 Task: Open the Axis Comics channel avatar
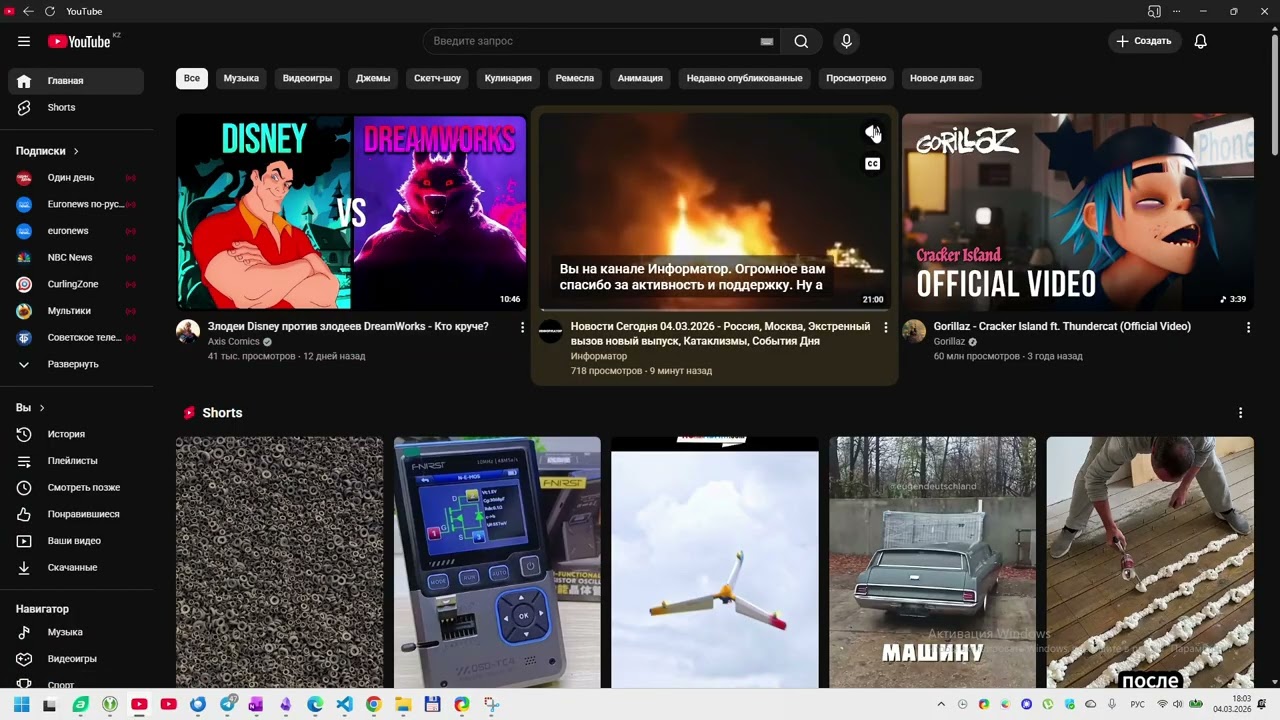point(188,332)
